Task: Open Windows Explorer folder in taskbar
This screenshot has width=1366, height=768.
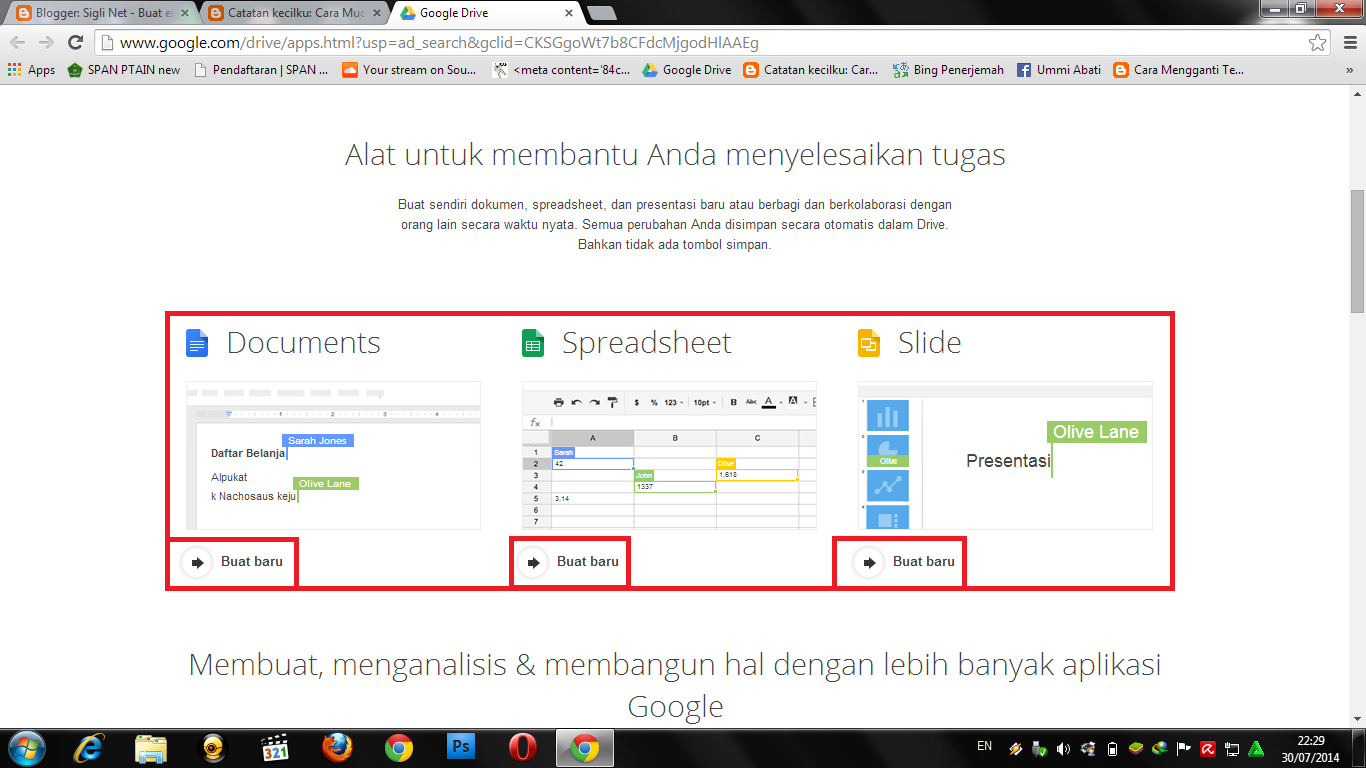Action: click(151, 748)
